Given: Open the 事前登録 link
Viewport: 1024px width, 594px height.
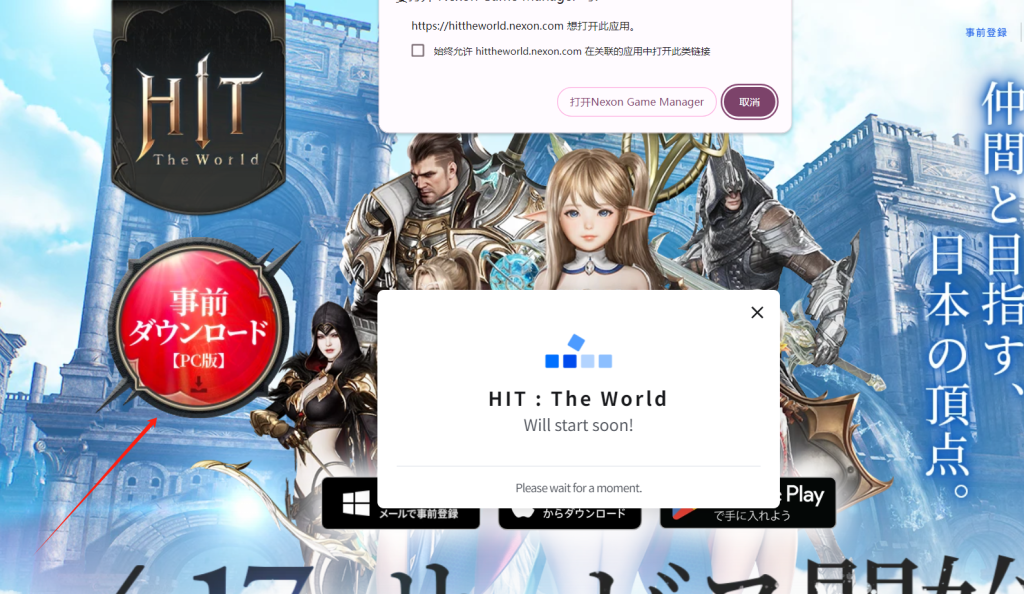Looking at the screenshot, I should coord(985,33).
